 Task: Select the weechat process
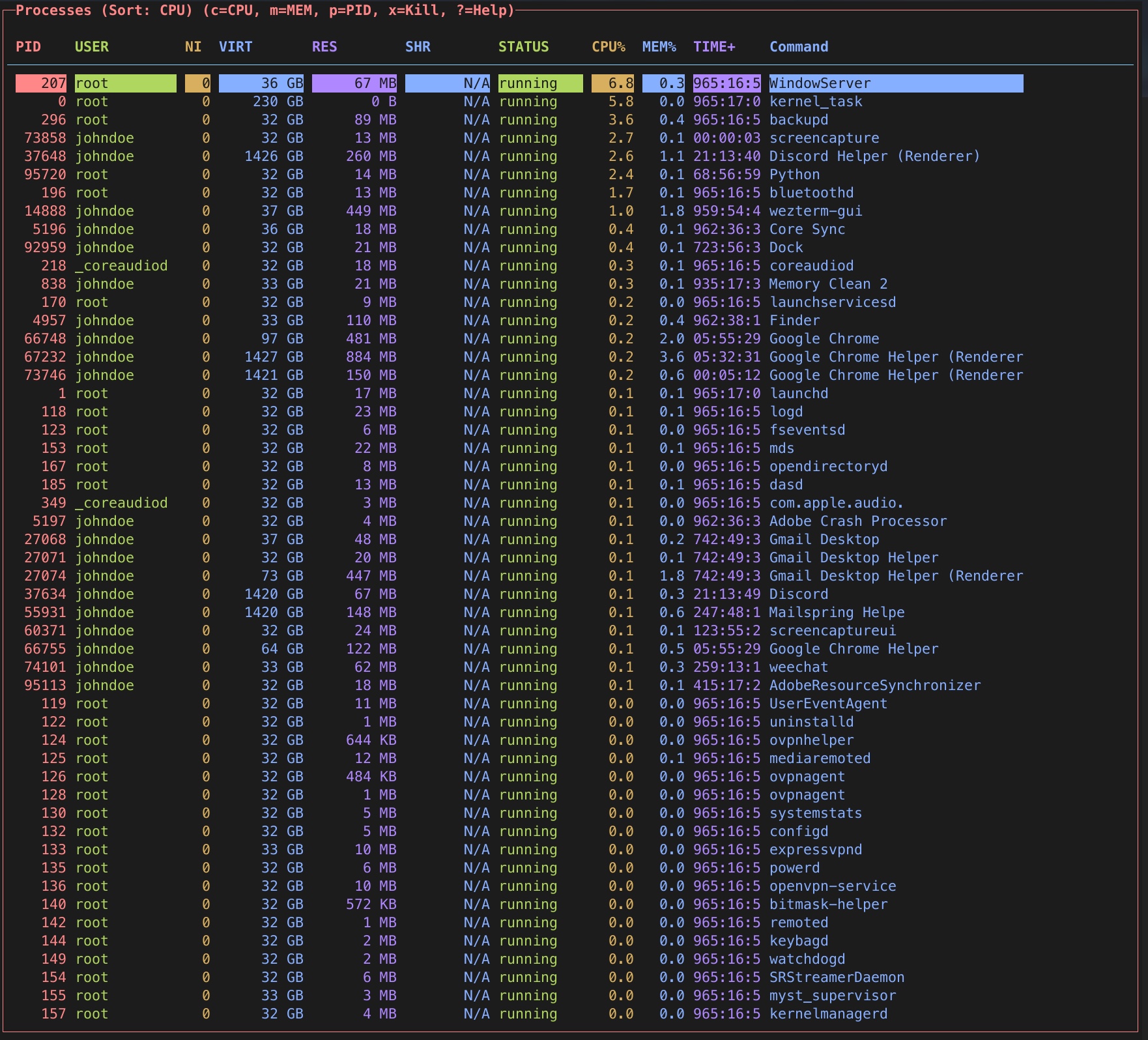pyautogui.click(x=519, y=667)
